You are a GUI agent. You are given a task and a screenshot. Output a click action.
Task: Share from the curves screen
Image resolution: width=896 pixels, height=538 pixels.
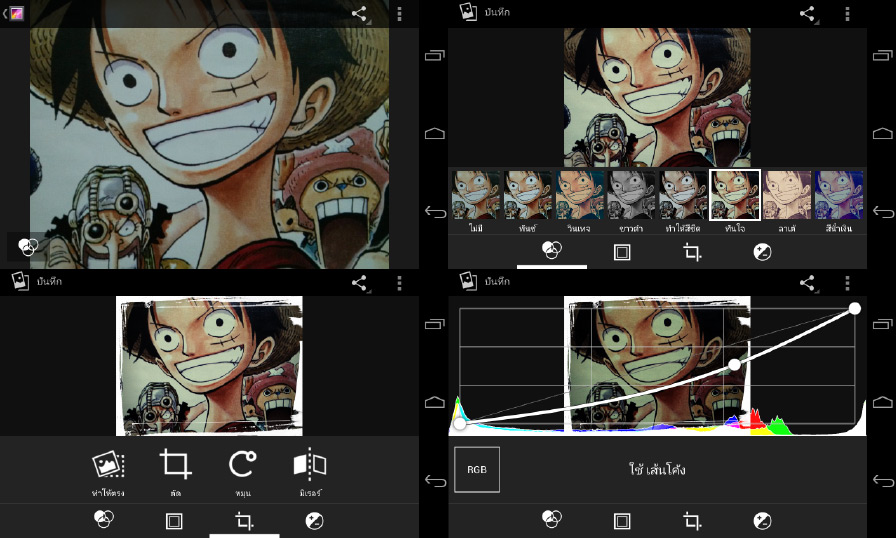click(807, 283)
